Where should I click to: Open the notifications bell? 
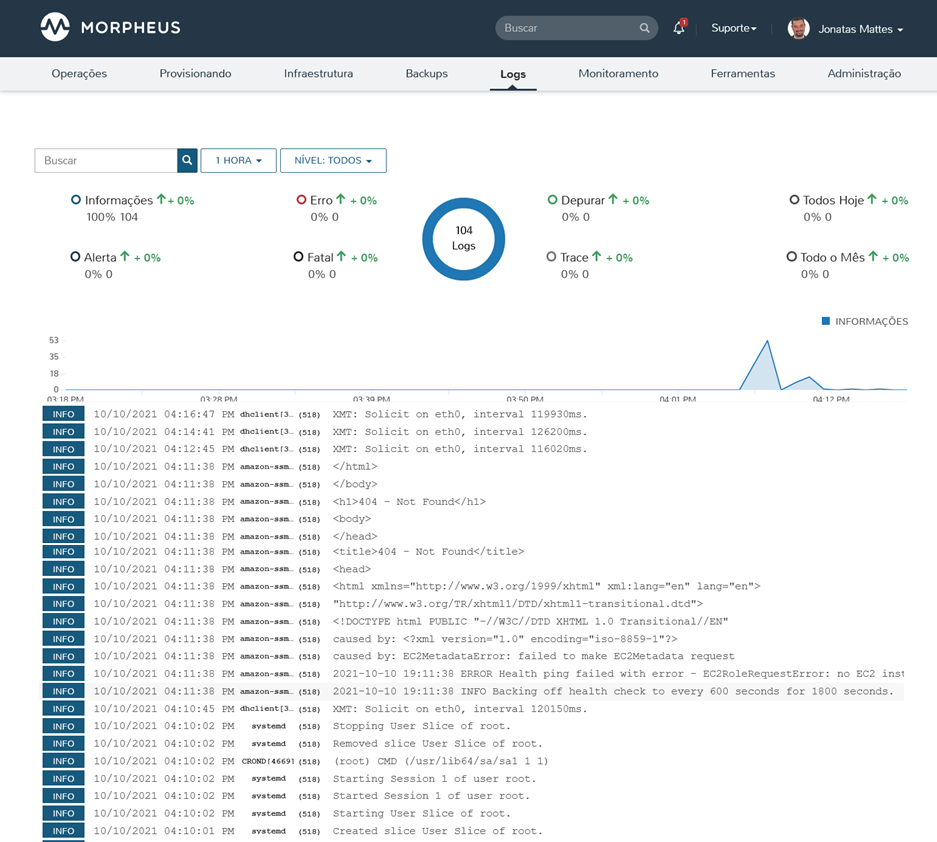(679, 27)
